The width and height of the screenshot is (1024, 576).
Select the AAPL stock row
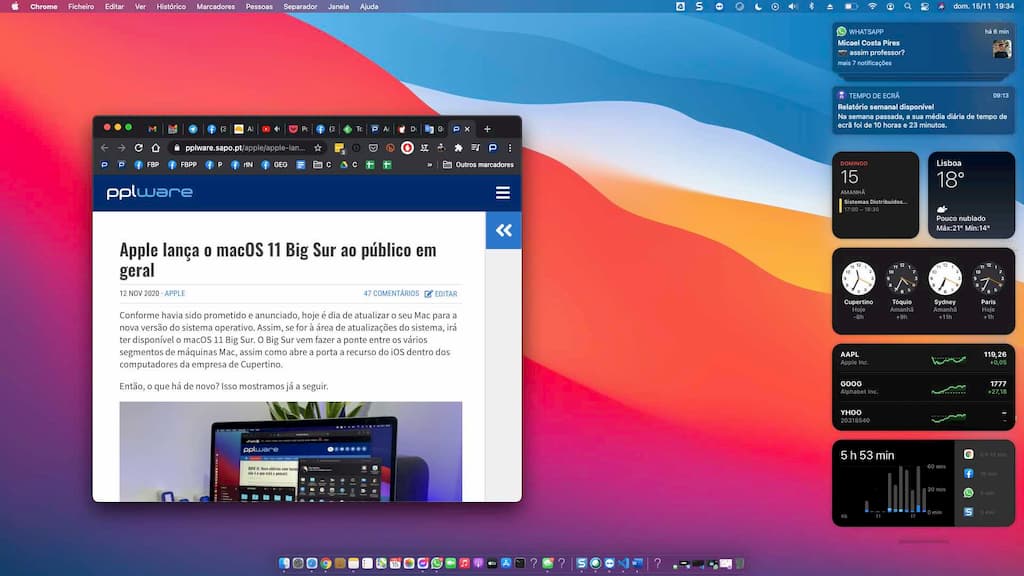(x=923, y=358)
